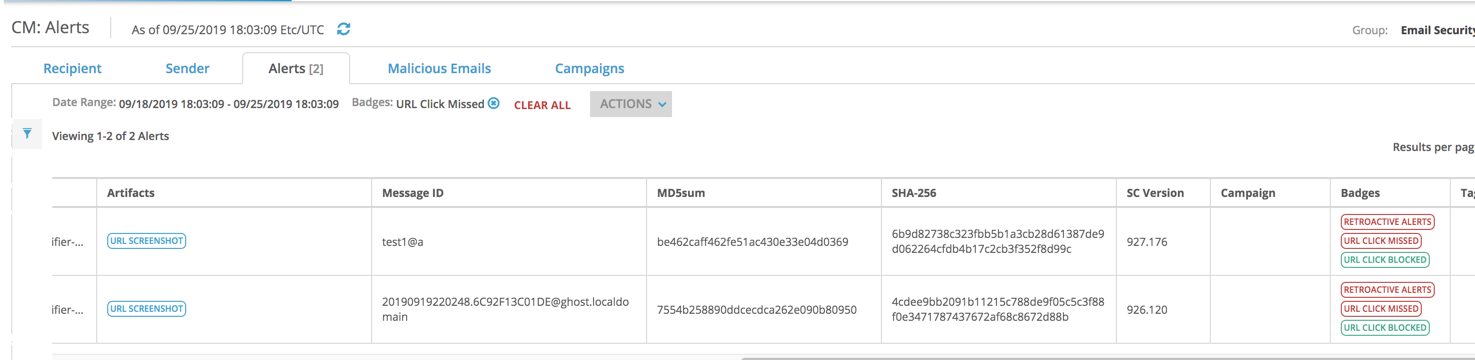Select the Alerts [2] tab
Image resolution: width=1475 pixels, height=360 pixels.
point(296,68)
